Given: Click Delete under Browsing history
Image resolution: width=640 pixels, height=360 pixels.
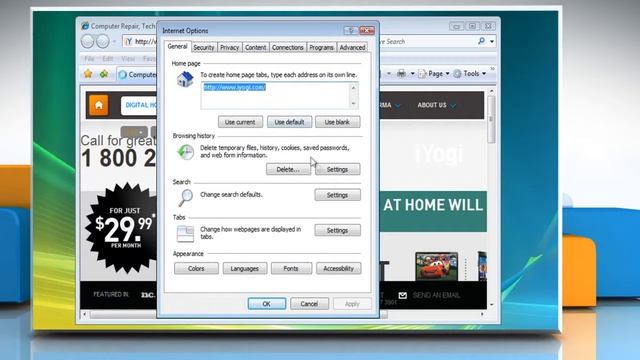Looking at the screenshot, I should [x=288, y=169].
